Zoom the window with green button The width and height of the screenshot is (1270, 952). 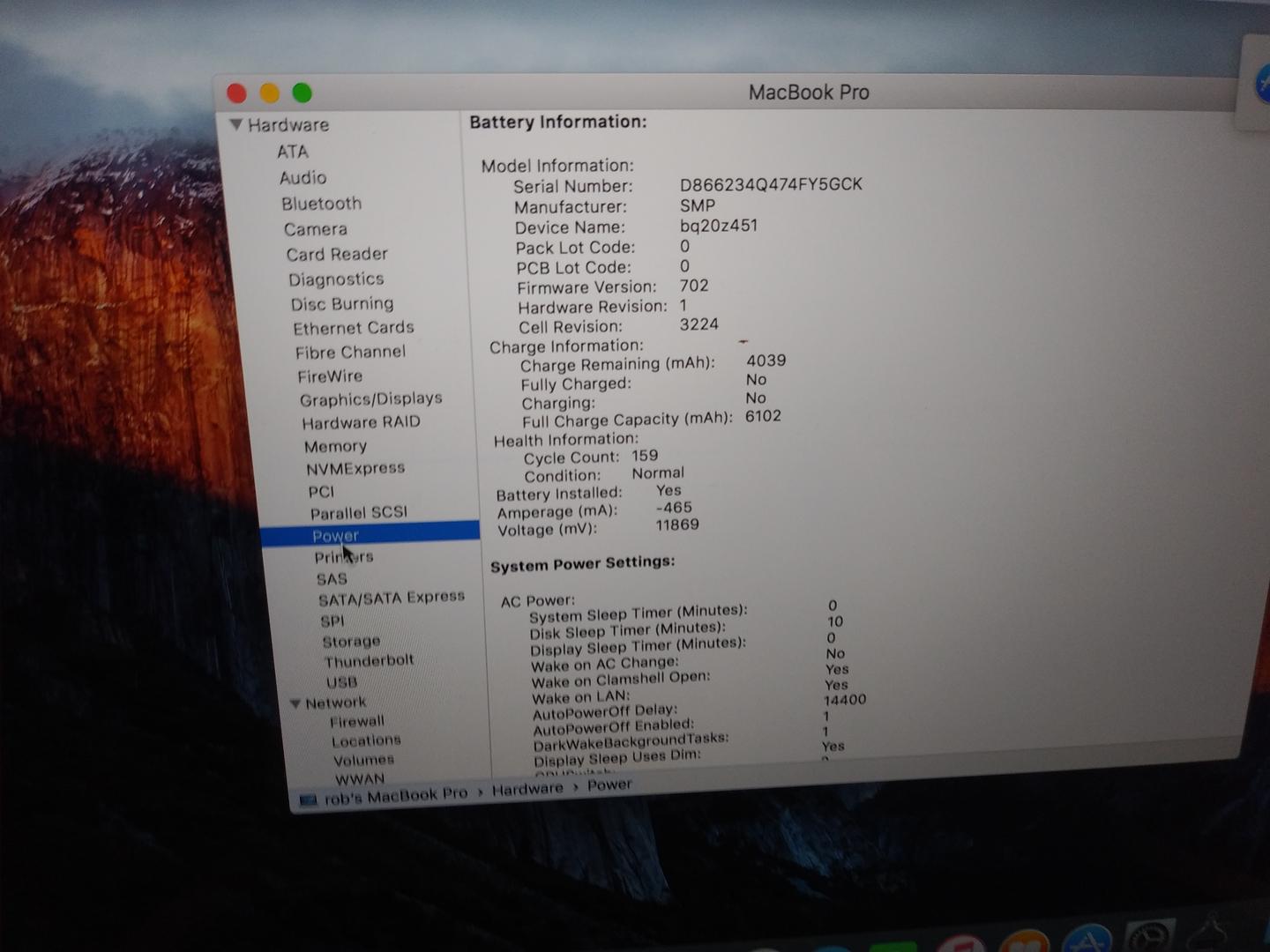pos(303,93)
